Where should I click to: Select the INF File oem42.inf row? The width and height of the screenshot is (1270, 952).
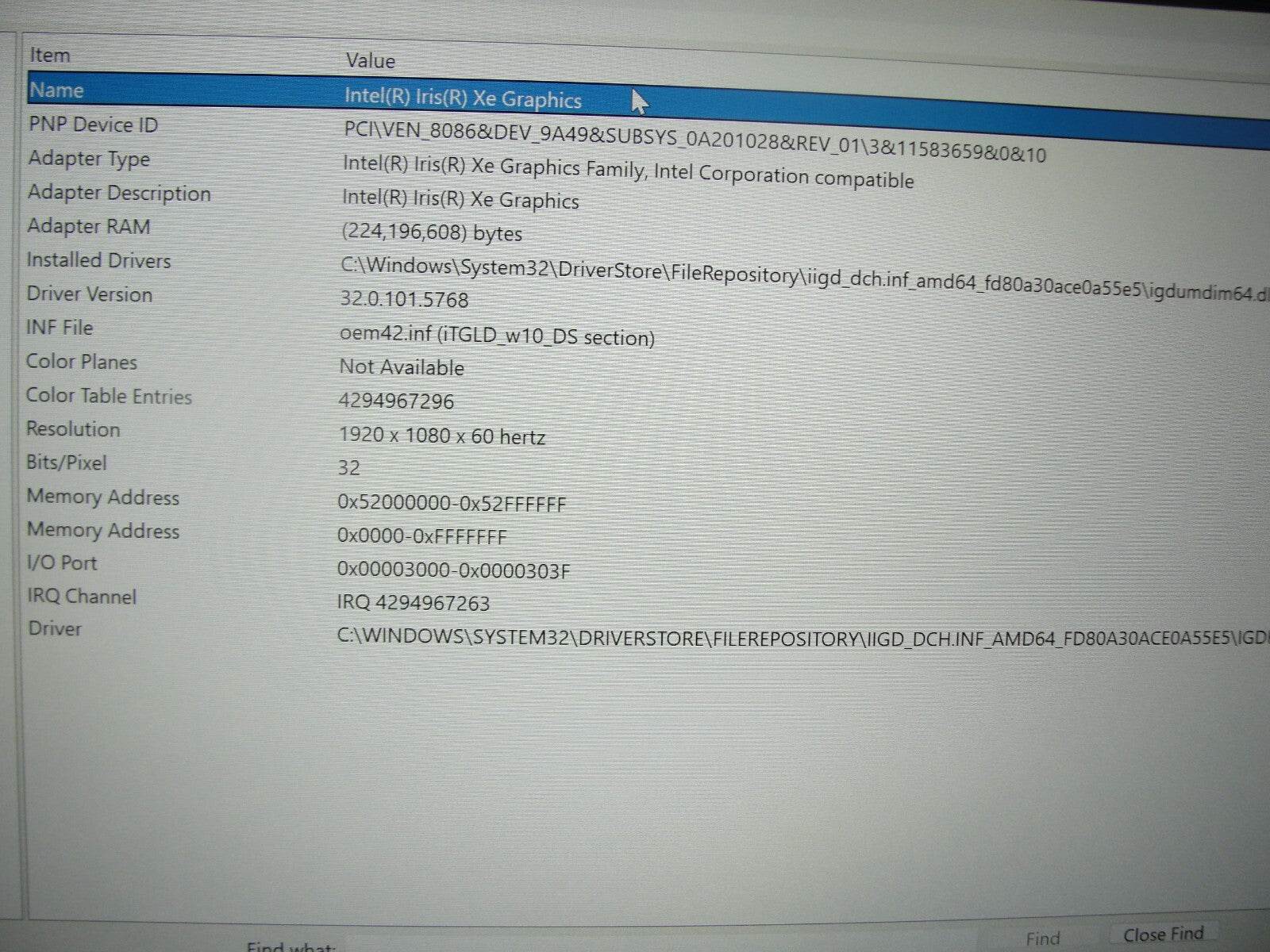(317, 329)
